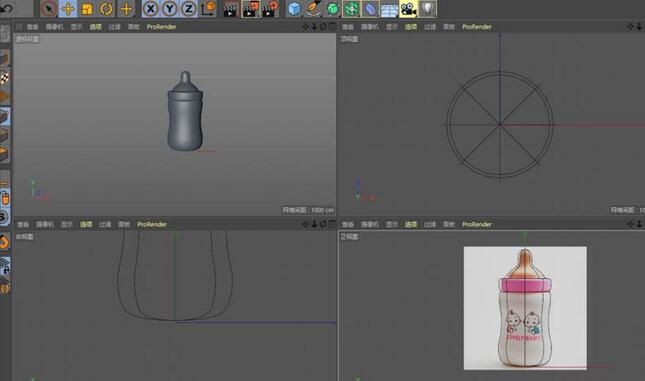Open the render settings clapperboard icon
The image size is (645, 381).
tap(270, 9)
